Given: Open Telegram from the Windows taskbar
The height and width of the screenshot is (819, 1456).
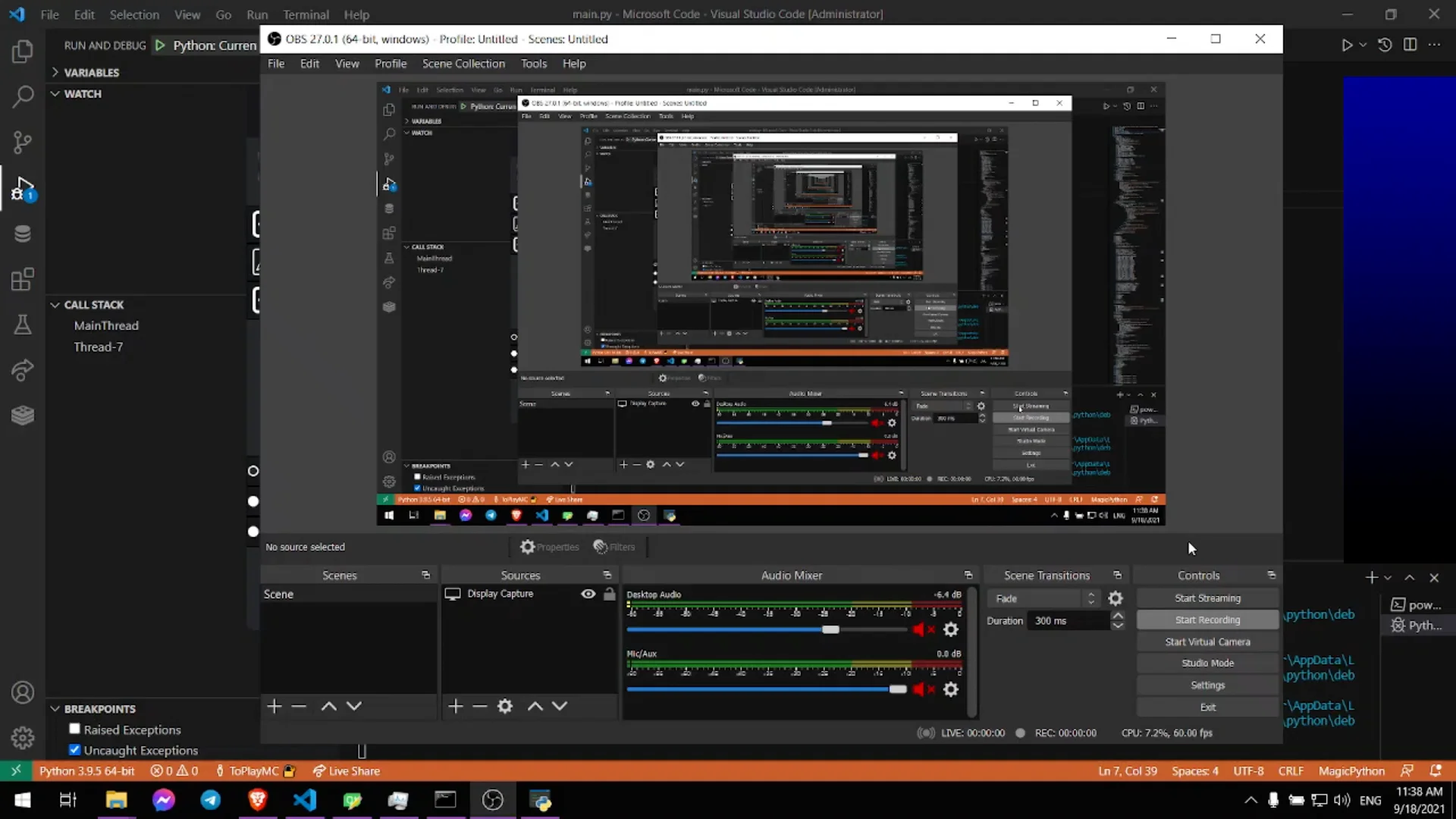Looking at the screenshot, I should 210,800.
